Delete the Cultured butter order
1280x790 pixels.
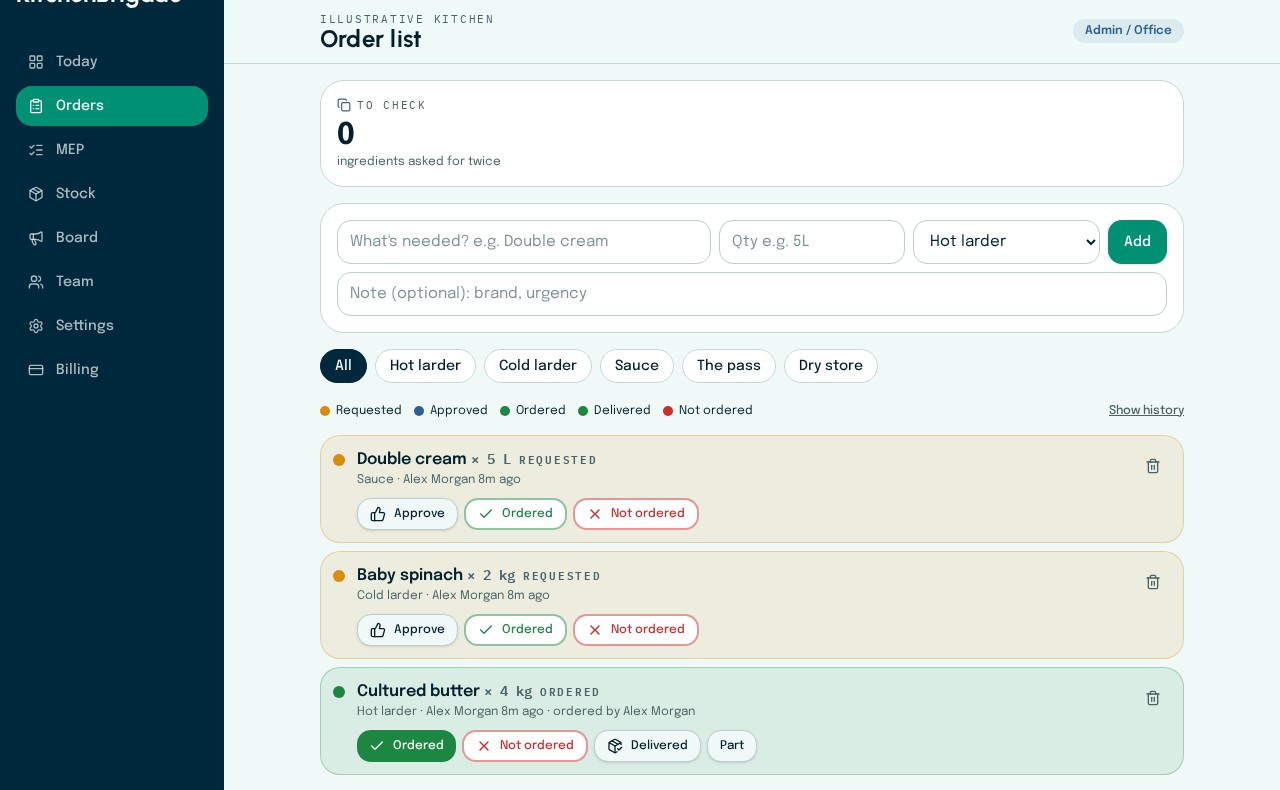click(1153, 698)
